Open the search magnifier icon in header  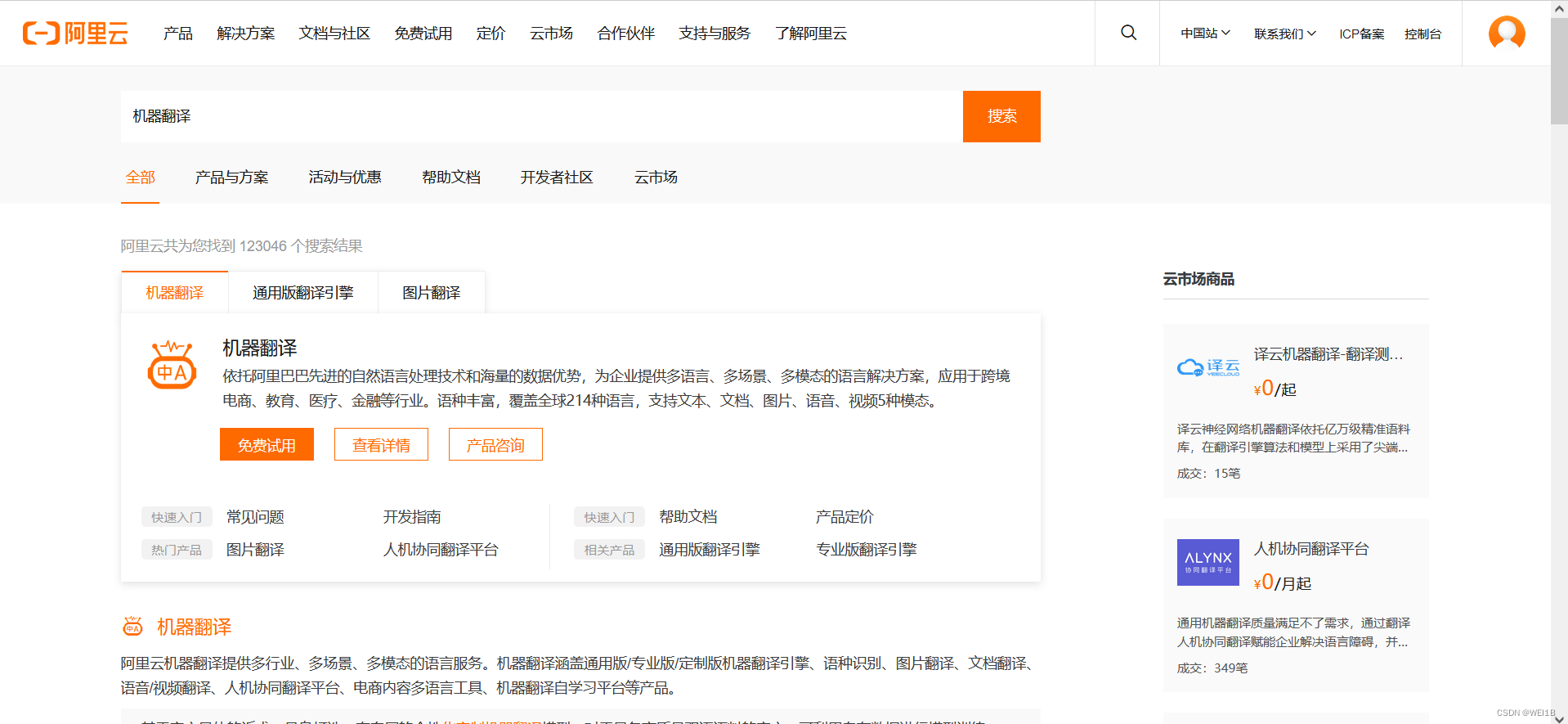(1128, 33)
